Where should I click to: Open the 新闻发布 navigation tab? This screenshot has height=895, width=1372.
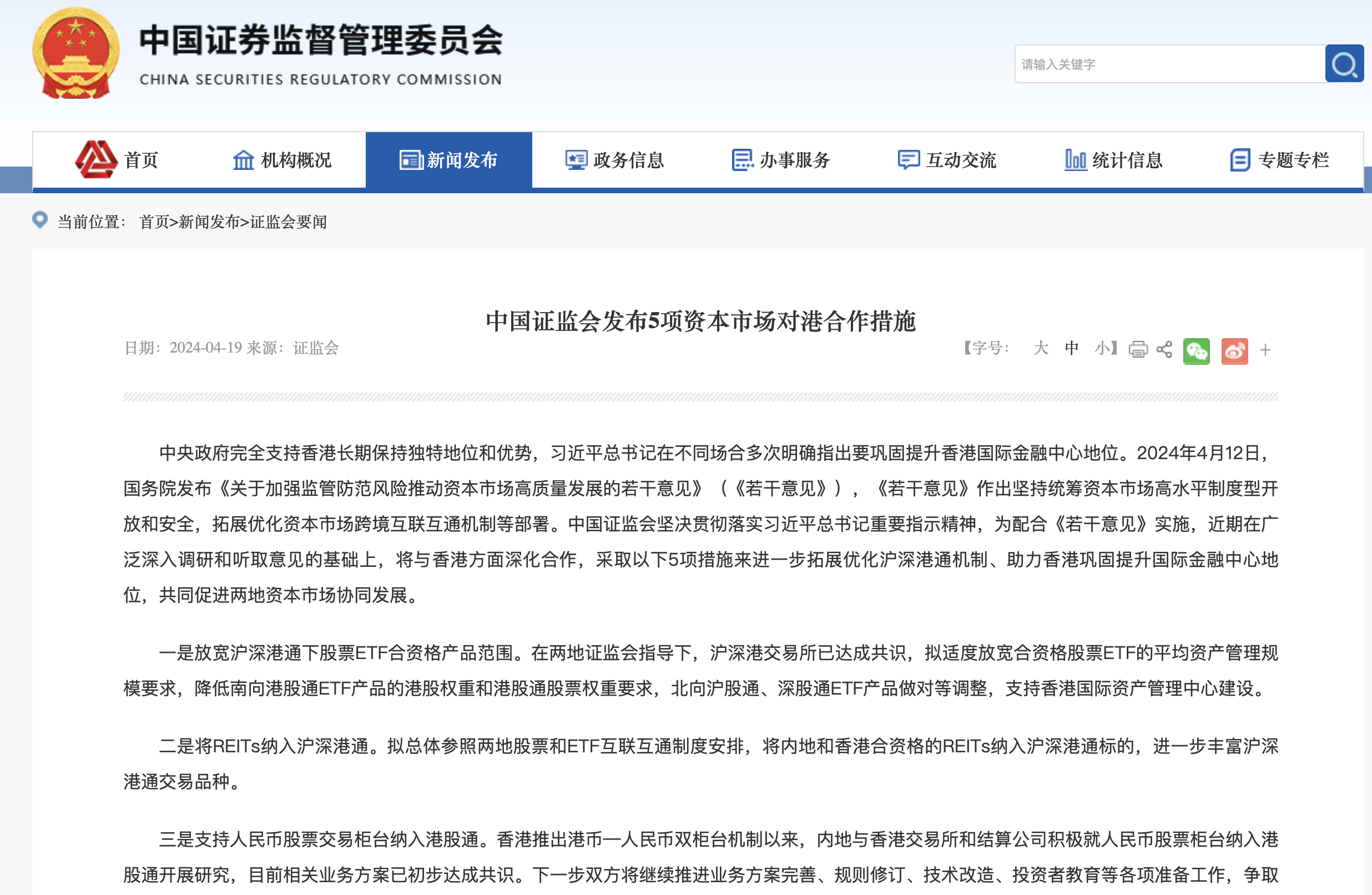[x=448, y=160]
